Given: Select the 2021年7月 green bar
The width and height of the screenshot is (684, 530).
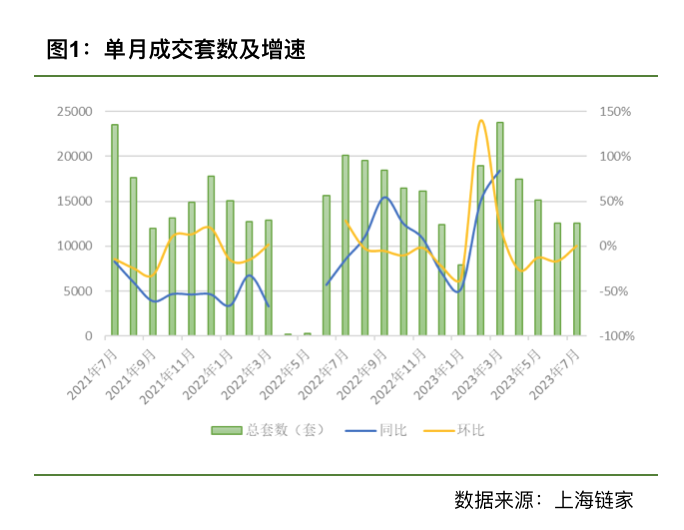Looking at the screenshot, I should 114,229.
